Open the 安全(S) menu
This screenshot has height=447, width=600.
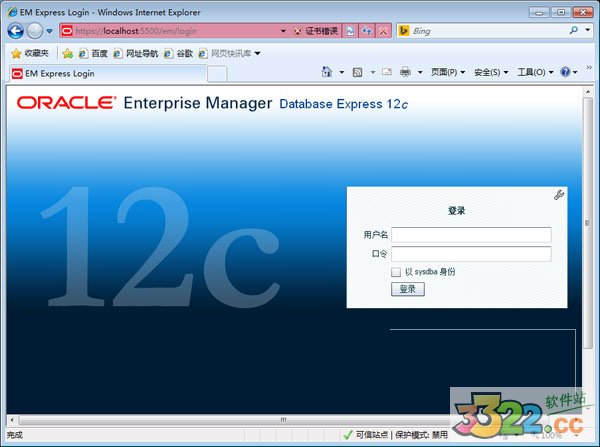pos(491,72)
